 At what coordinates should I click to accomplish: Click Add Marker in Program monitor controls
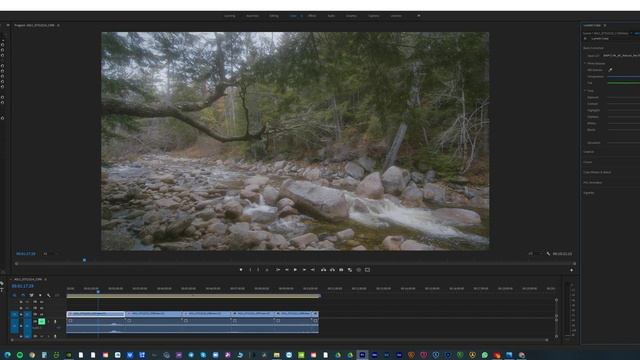click(241, 270)
